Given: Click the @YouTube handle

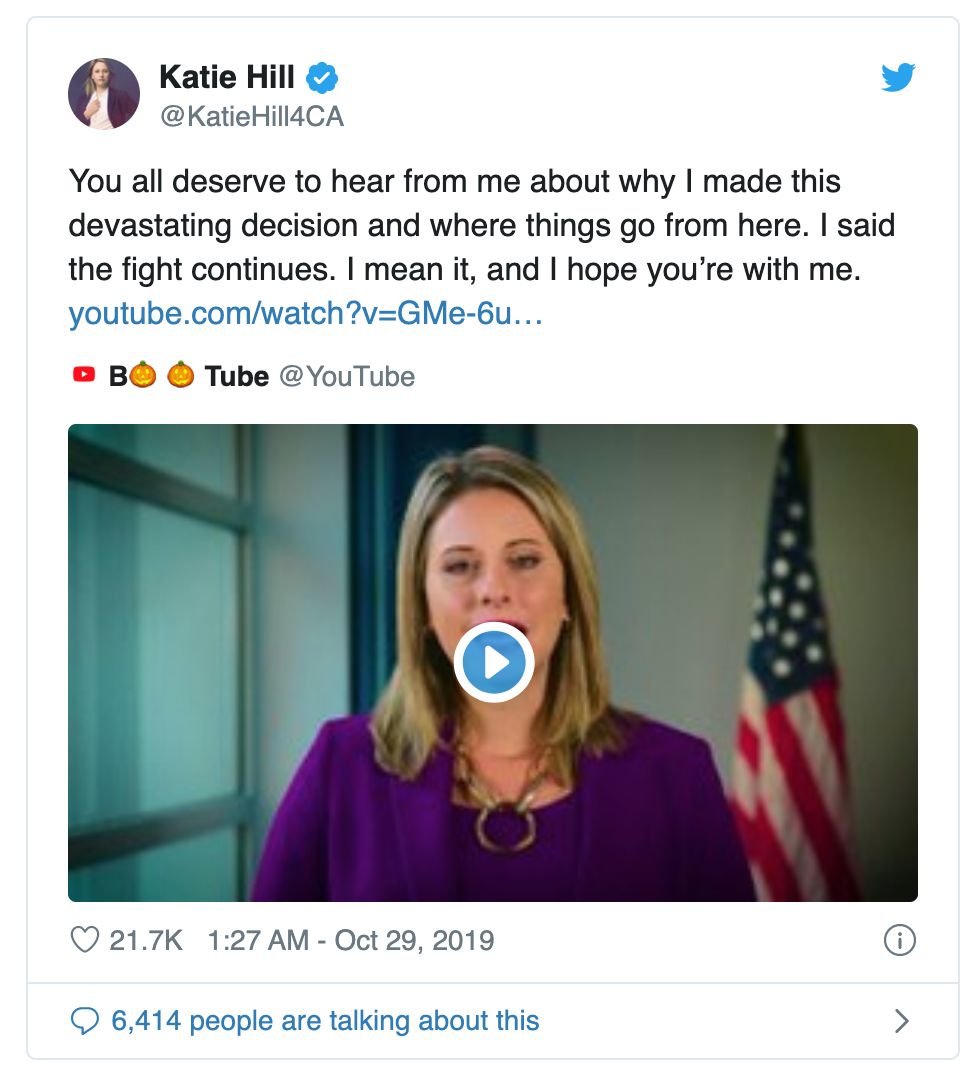Looking at the screenshot, I should (x=346, y=376).
